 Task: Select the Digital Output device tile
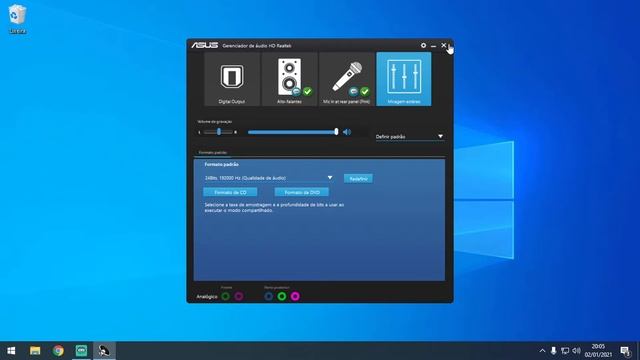(x=232, y=79)
